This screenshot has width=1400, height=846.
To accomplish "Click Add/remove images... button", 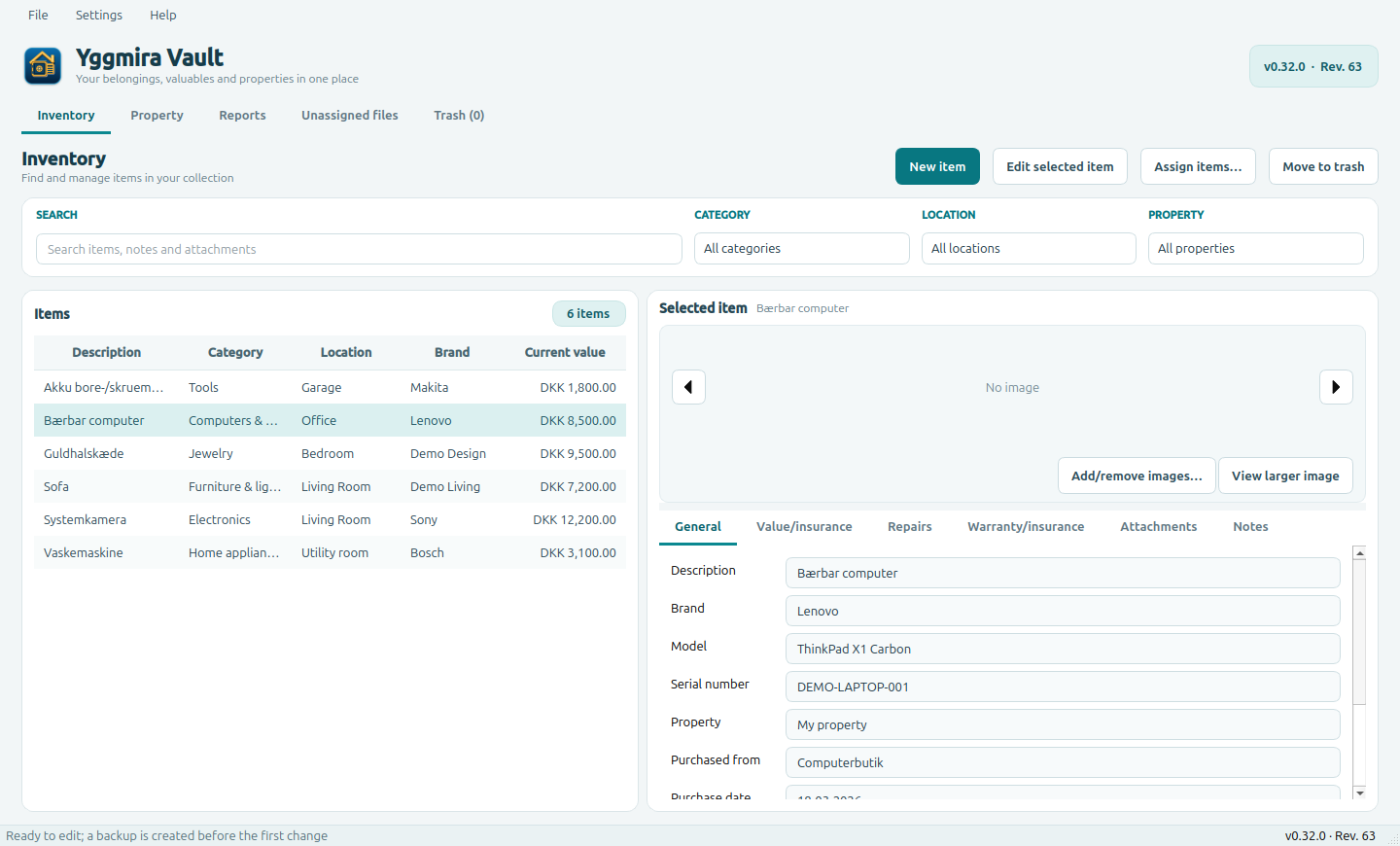I will [1137, 476].
